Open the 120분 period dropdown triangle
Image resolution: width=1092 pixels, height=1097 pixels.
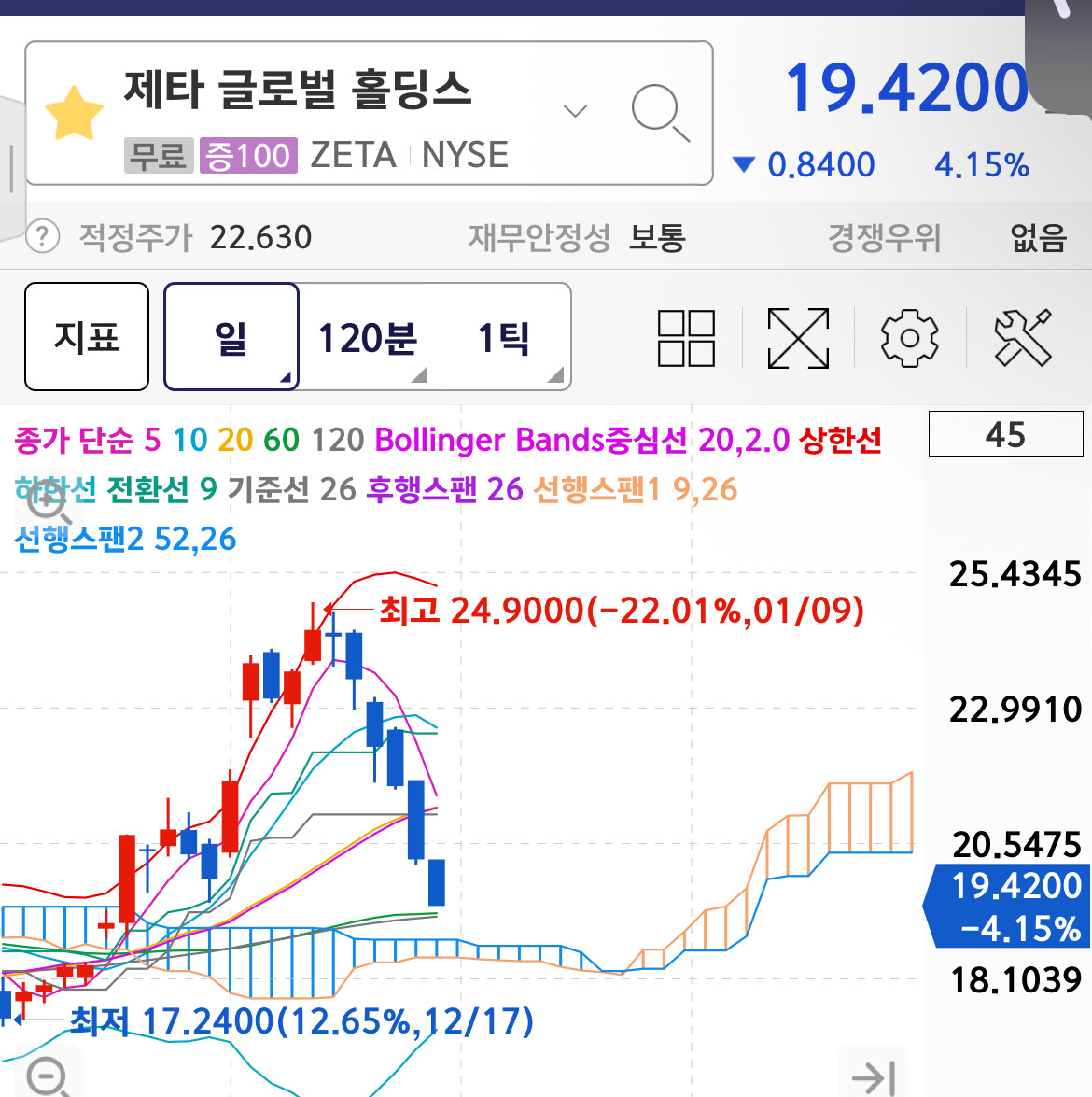(420, 374)
